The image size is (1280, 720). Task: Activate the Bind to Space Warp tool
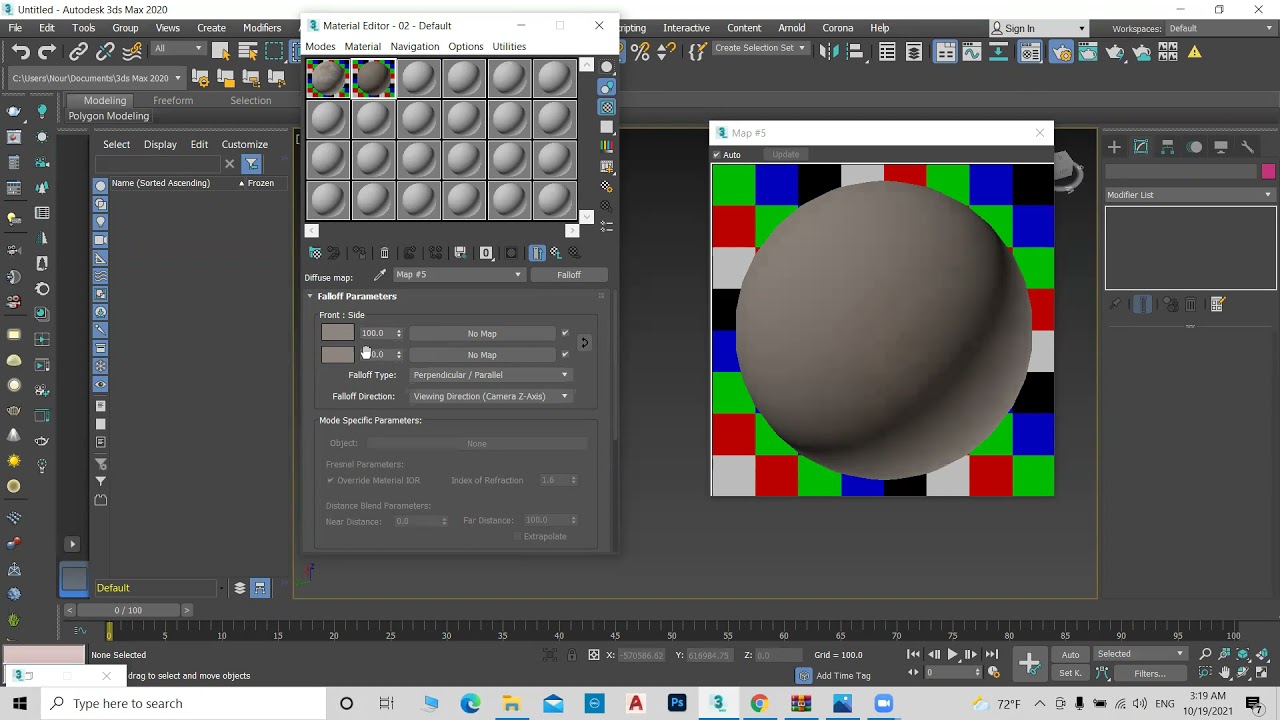tap(132, 52)
